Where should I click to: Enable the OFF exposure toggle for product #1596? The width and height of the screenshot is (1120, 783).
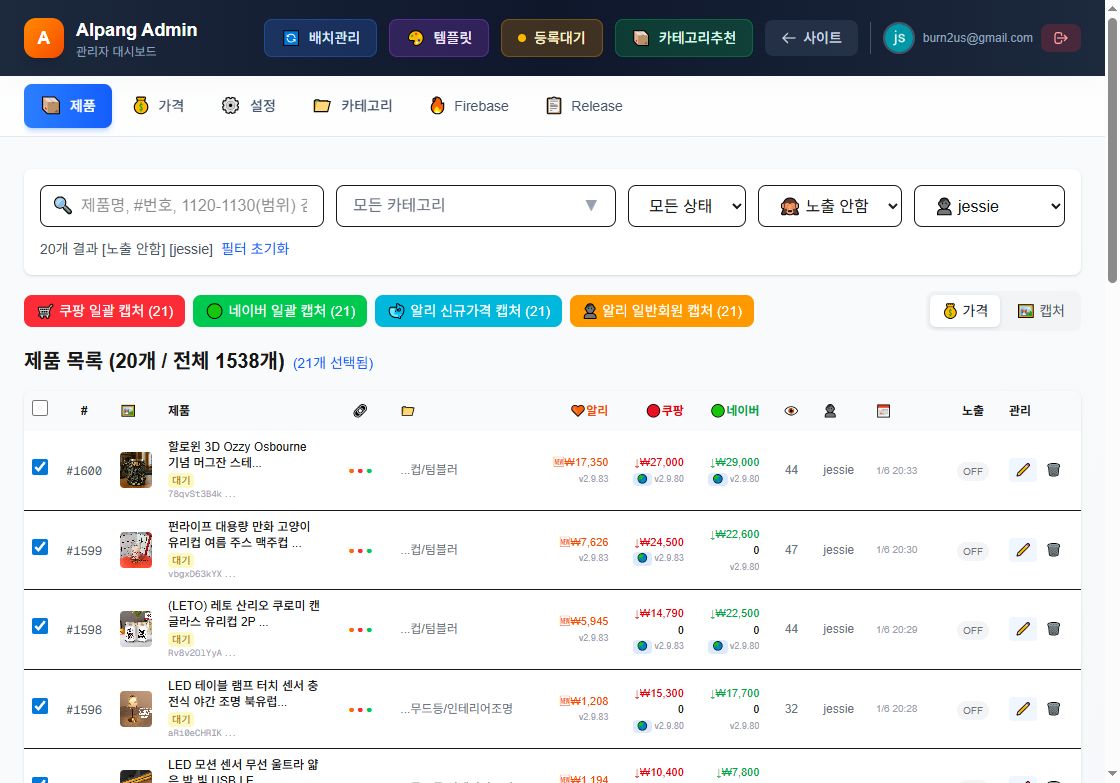click(972, 710)
